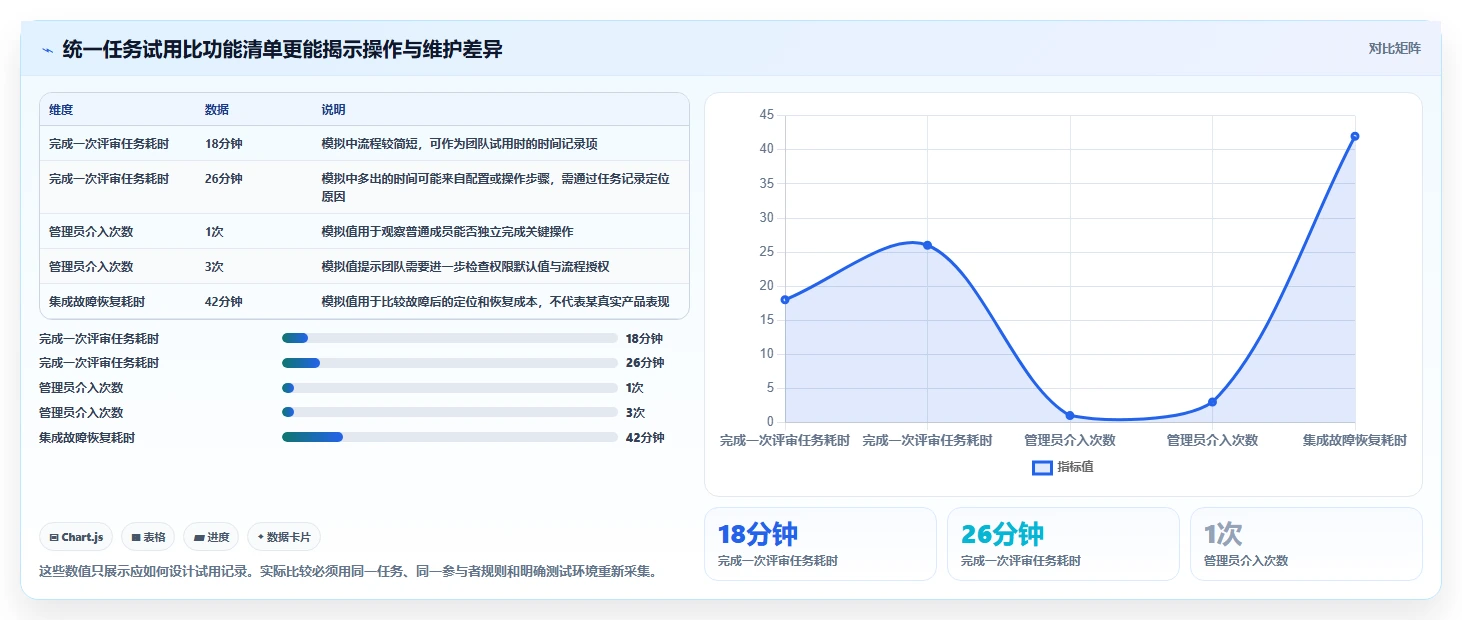The image size is (1462, 620).
Task: Click the chart data point at value 1
Action: [1070, 415]
